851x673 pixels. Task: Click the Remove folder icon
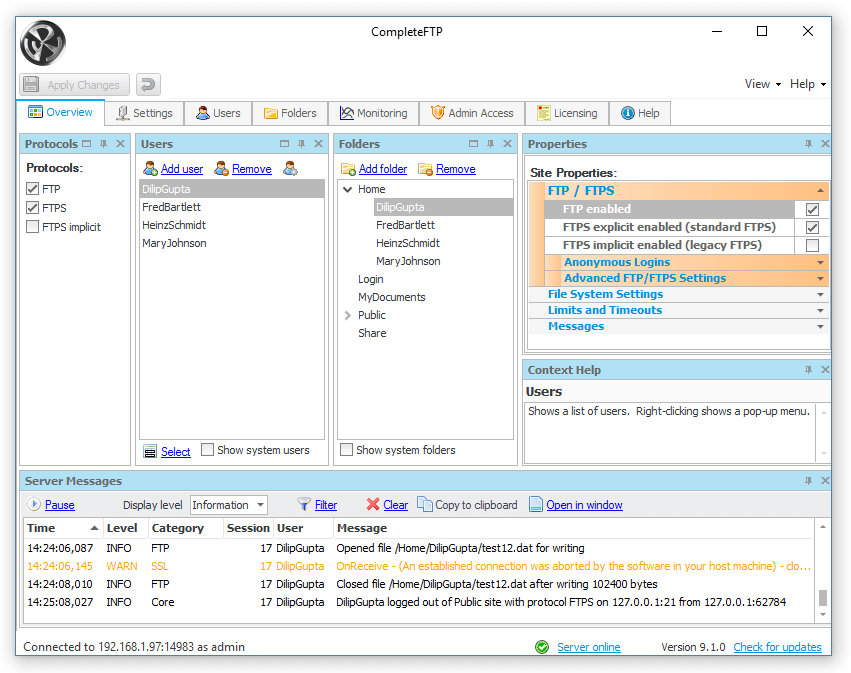click(425, 169)
